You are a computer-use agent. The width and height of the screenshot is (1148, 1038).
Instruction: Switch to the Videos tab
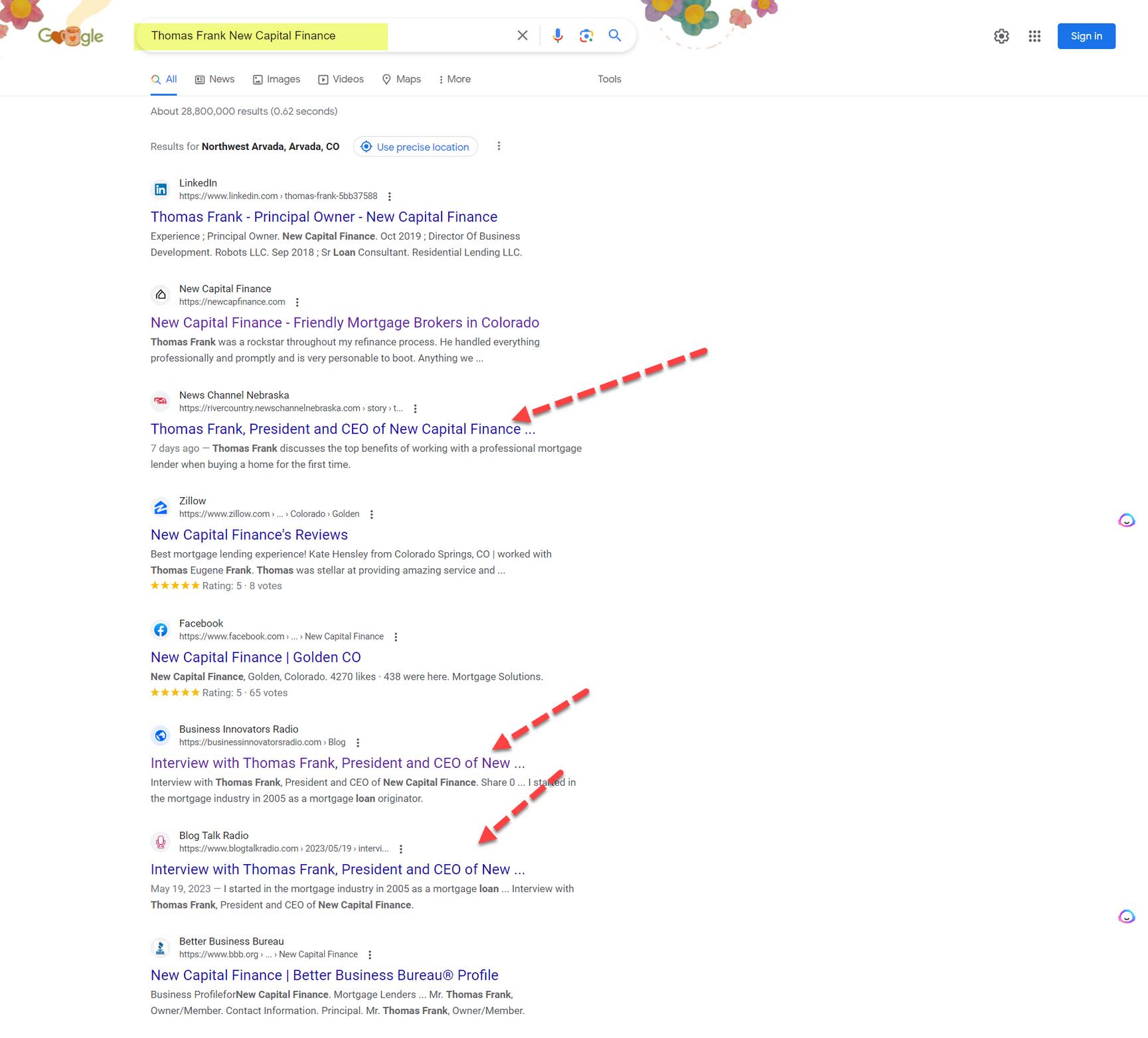(341, 80)
